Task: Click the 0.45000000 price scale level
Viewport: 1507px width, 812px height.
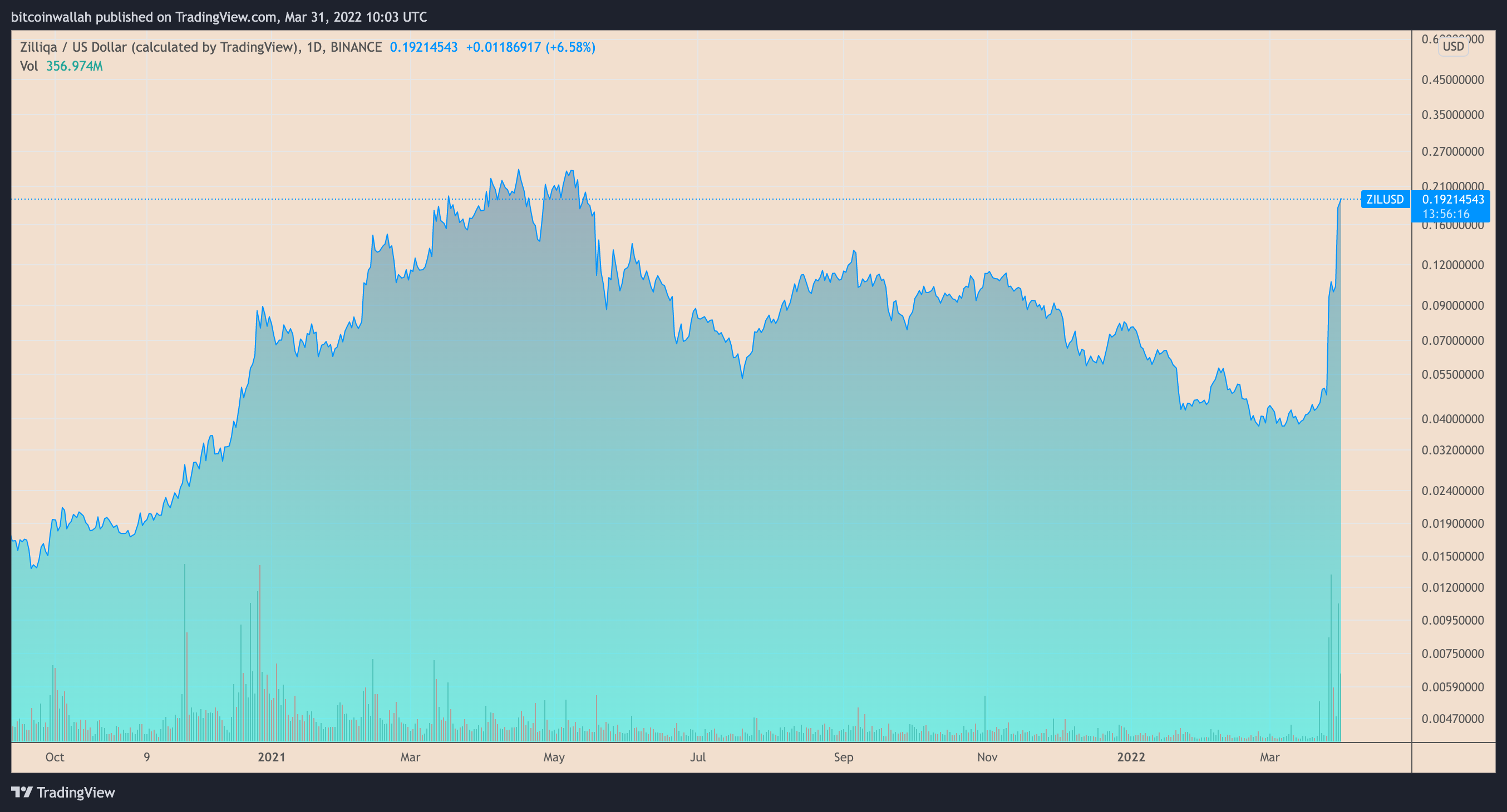Action: pyautogui.click(x=1452, y=80)
